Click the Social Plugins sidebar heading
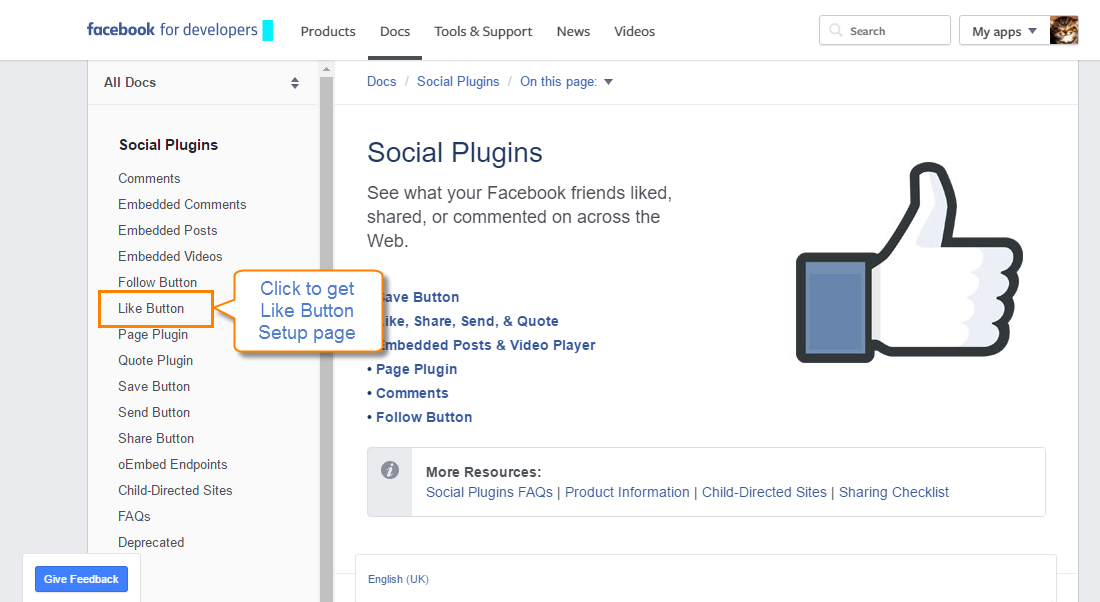 [x=168, y=145]
